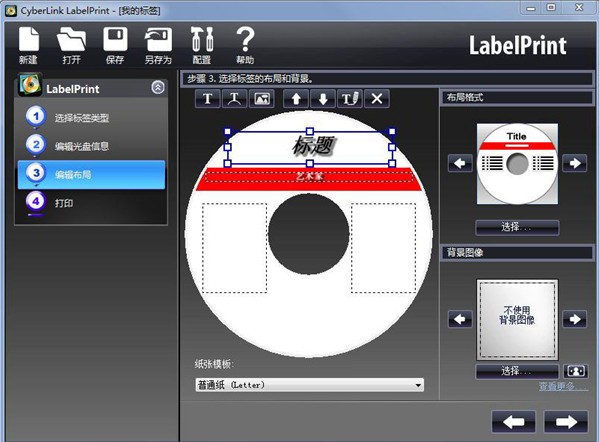
Task: Select the curved text tool
Action: [235, 99]
